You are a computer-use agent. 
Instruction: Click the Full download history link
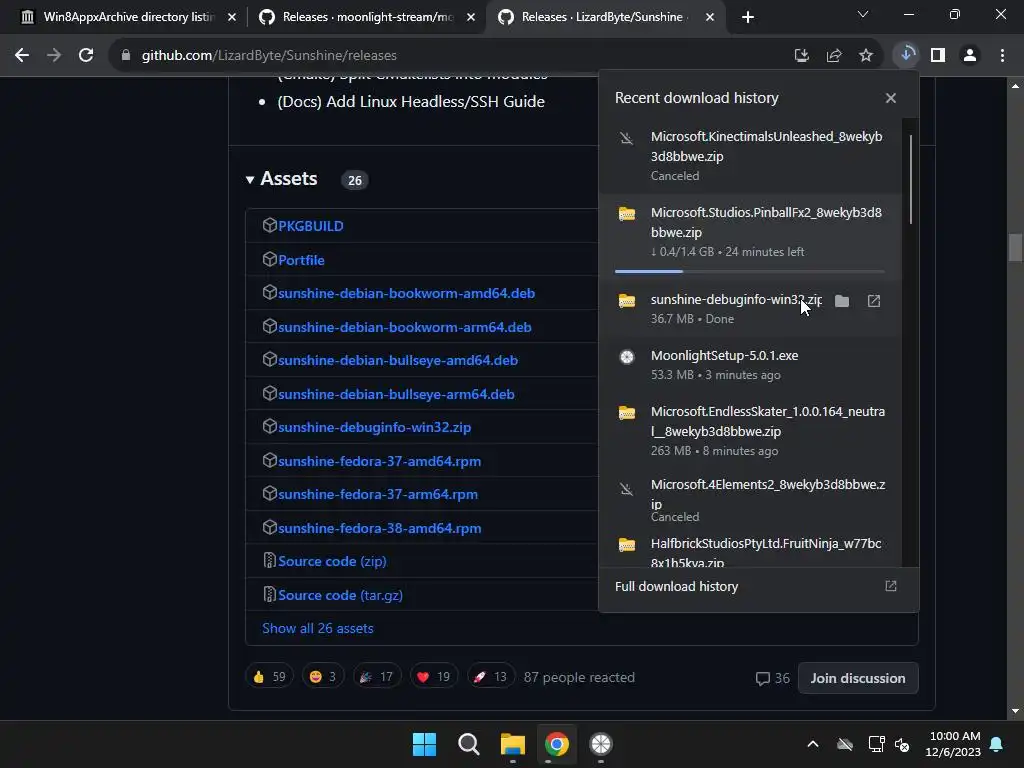(676, 586)
